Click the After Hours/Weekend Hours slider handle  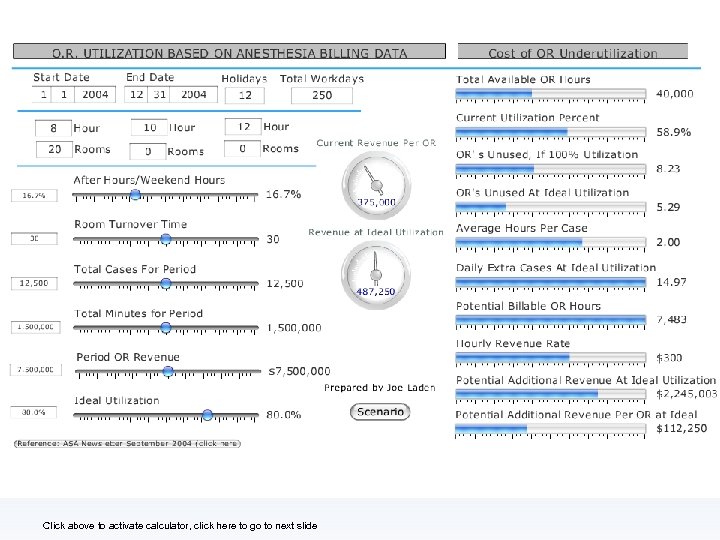pyautogui.click(x=135, y=195)
